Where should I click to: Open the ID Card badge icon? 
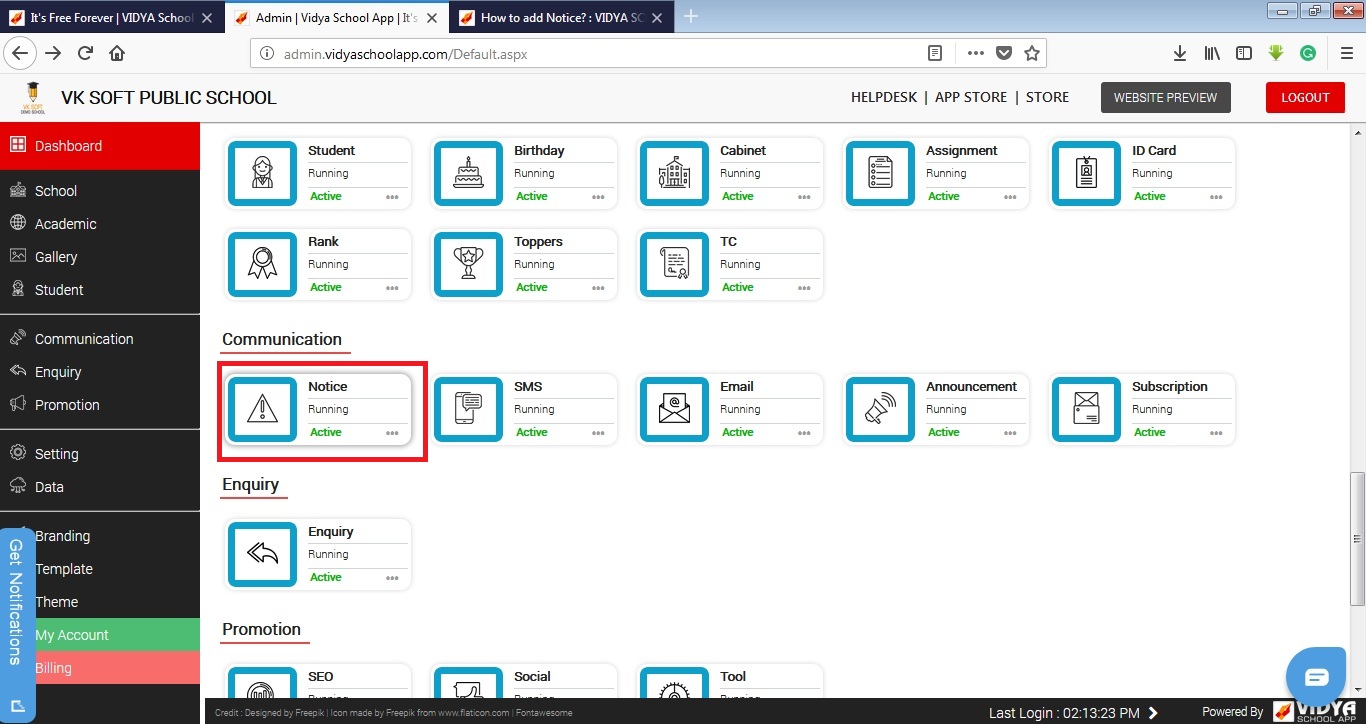pos(1086,173)
